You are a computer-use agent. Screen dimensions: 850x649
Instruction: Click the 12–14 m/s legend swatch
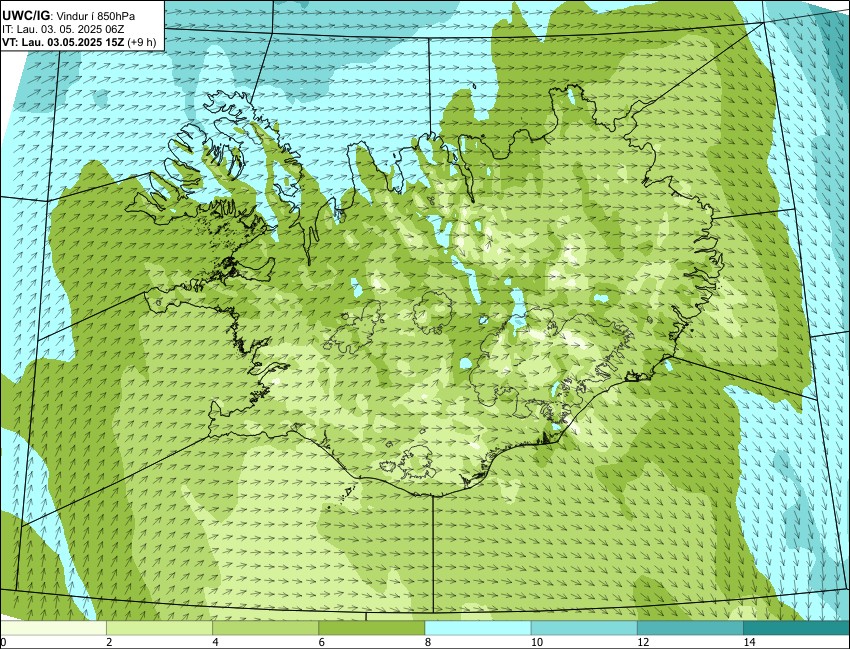coord(691,628)
